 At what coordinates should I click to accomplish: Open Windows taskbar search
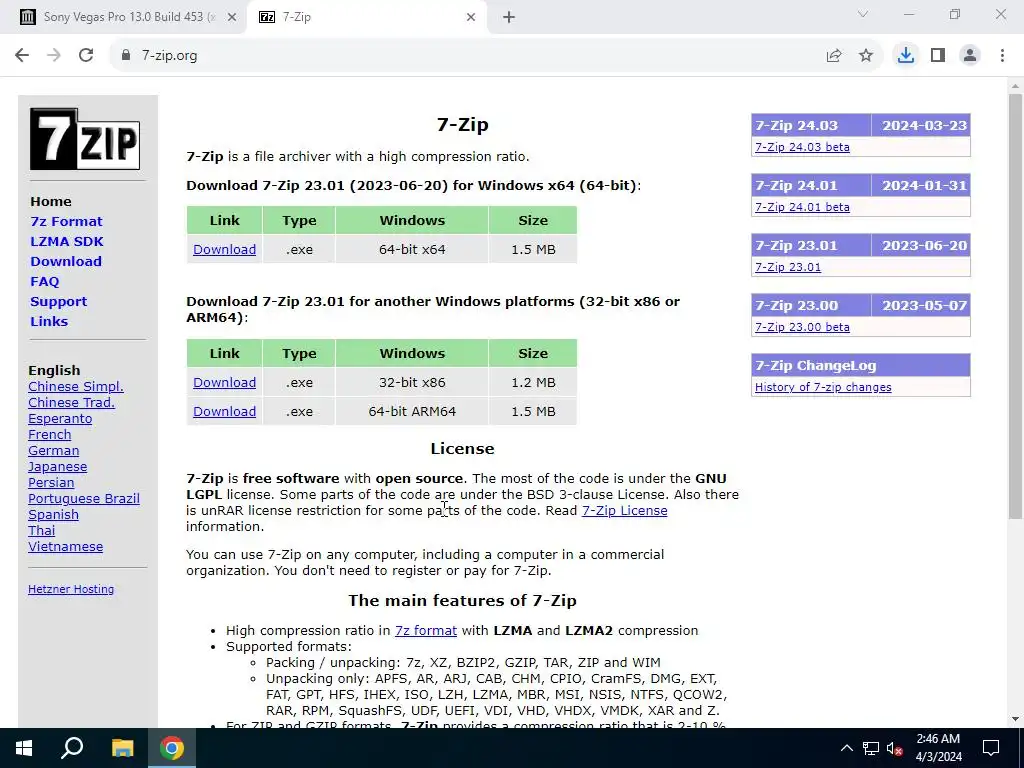[x=72, y=748]
